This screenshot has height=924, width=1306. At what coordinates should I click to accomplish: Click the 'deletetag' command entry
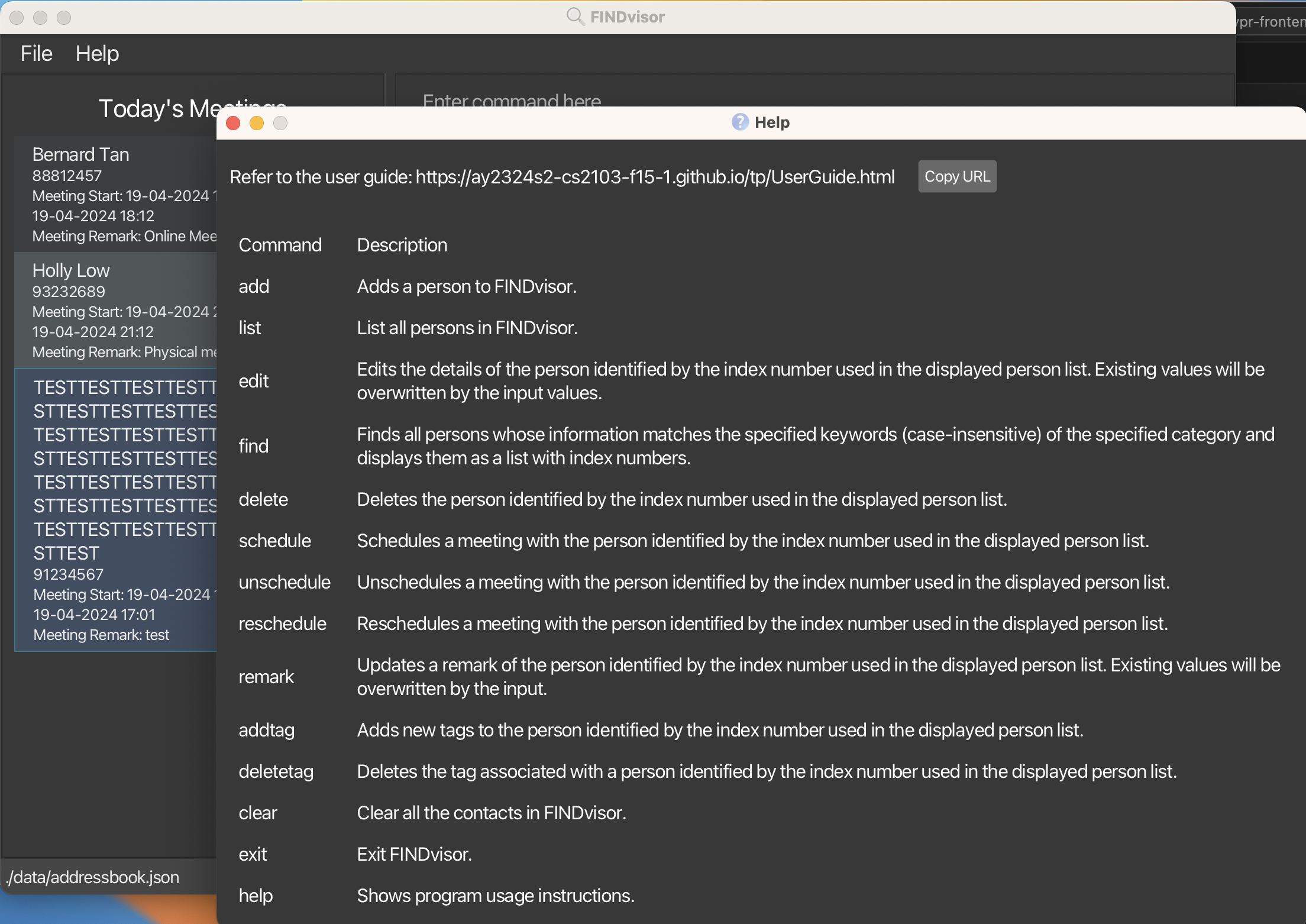coord(276,771)
